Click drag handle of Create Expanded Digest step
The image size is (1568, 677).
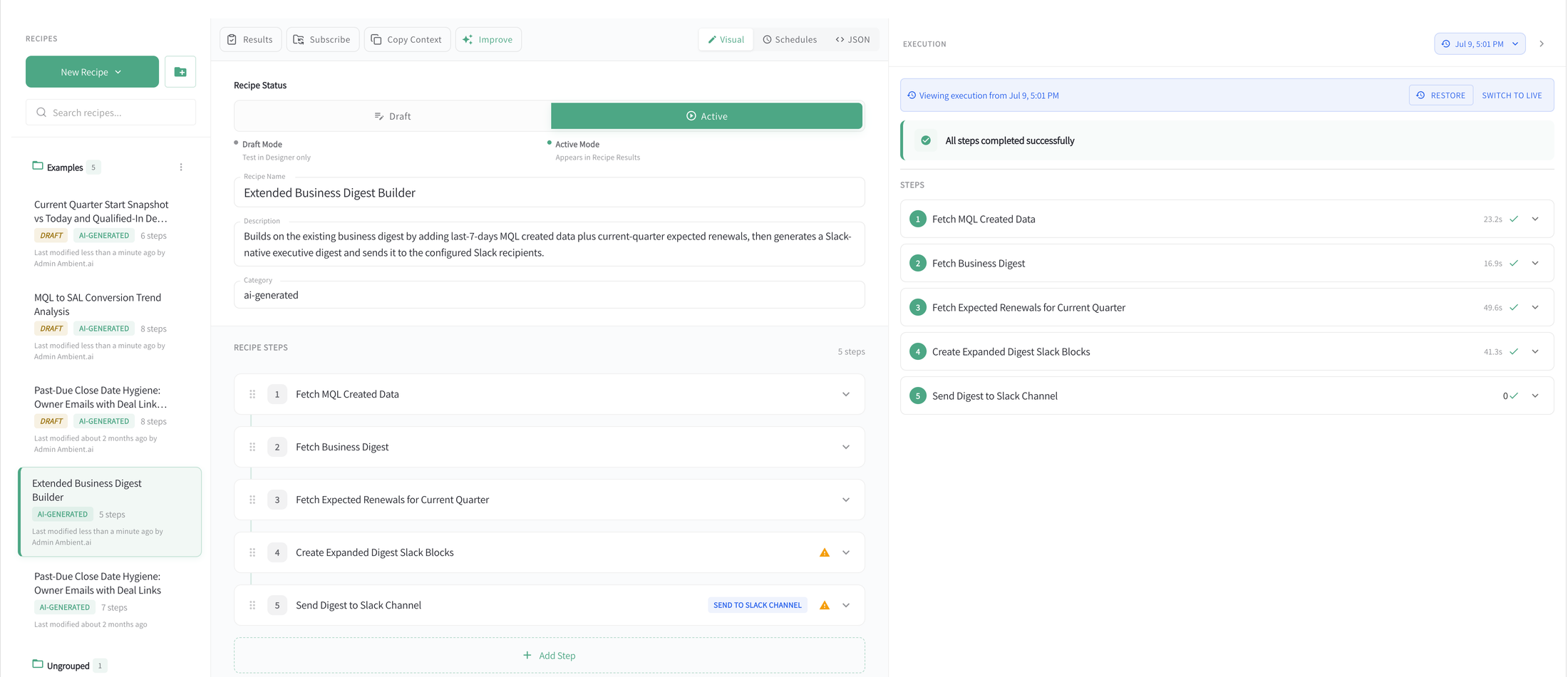(252, 552)
